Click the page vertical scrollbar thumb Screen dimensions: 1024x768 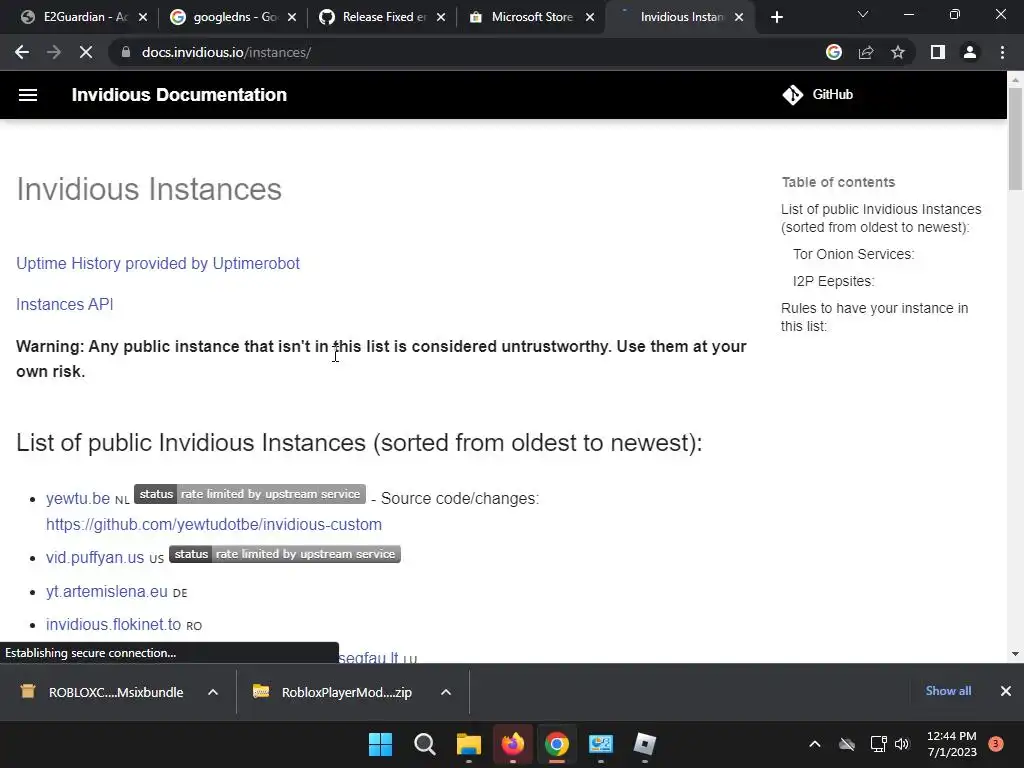1015,137
